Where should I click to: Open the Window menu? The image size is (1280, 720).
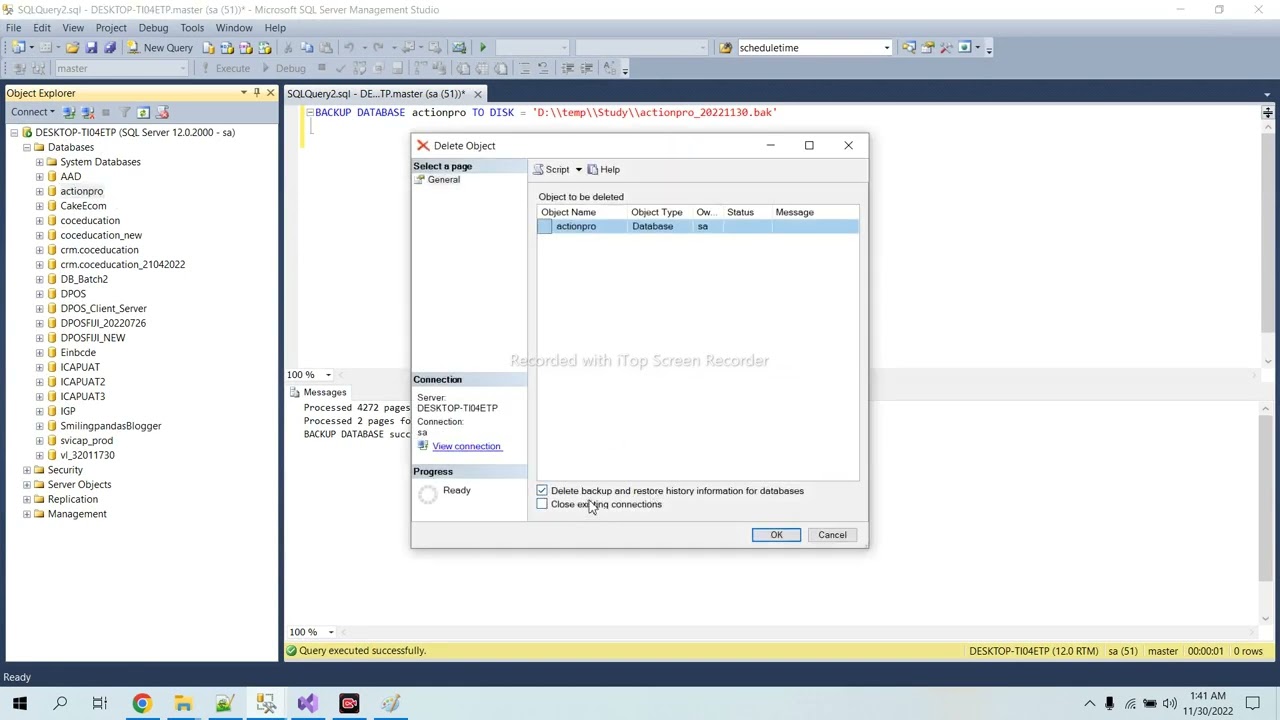tap(234, 27)
